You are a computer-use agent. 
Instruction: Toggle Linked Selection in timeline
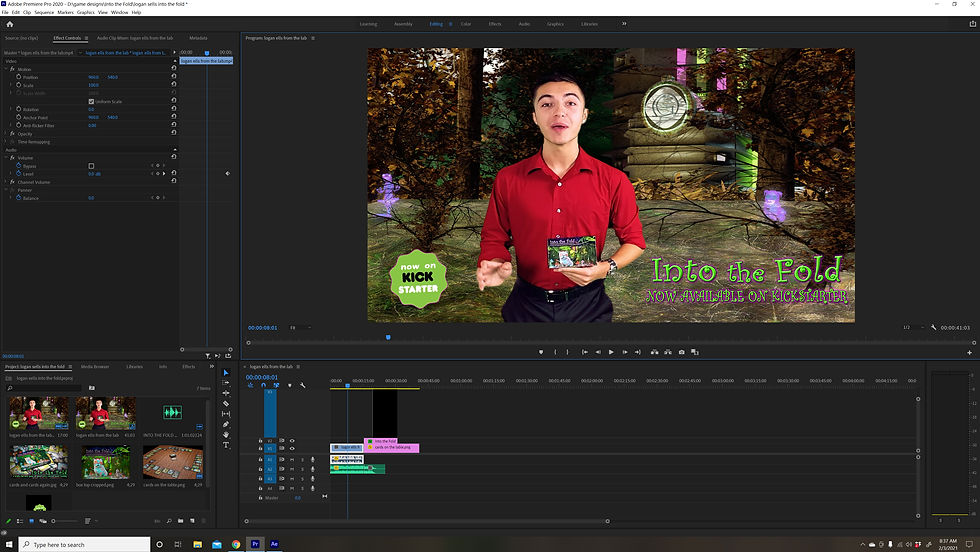(276, 385)
